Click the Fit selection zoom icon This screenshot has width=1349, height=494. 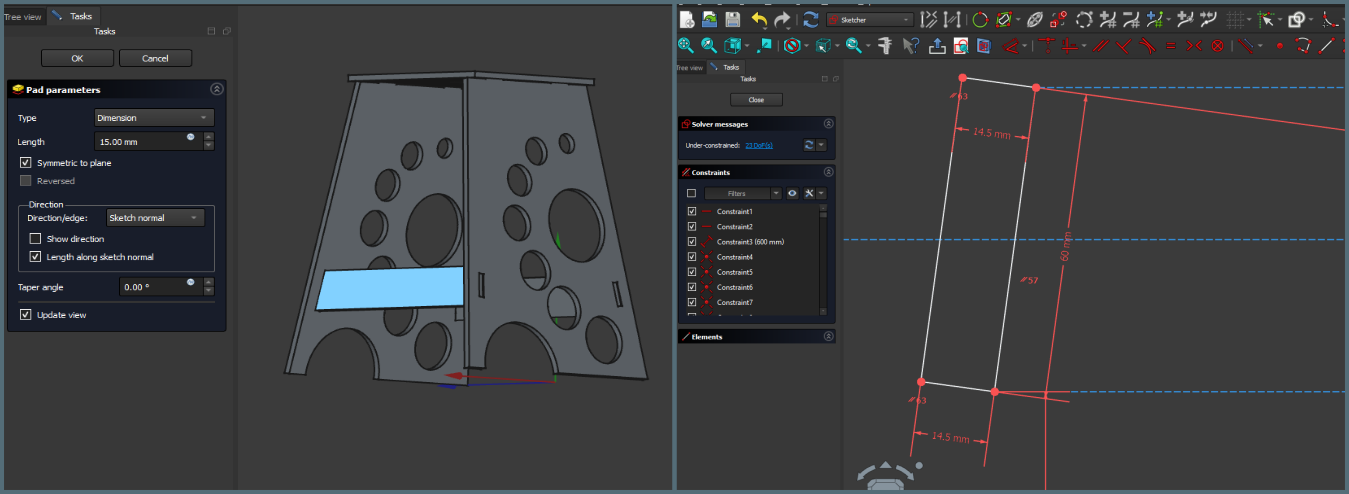click(x=709, y=46)
